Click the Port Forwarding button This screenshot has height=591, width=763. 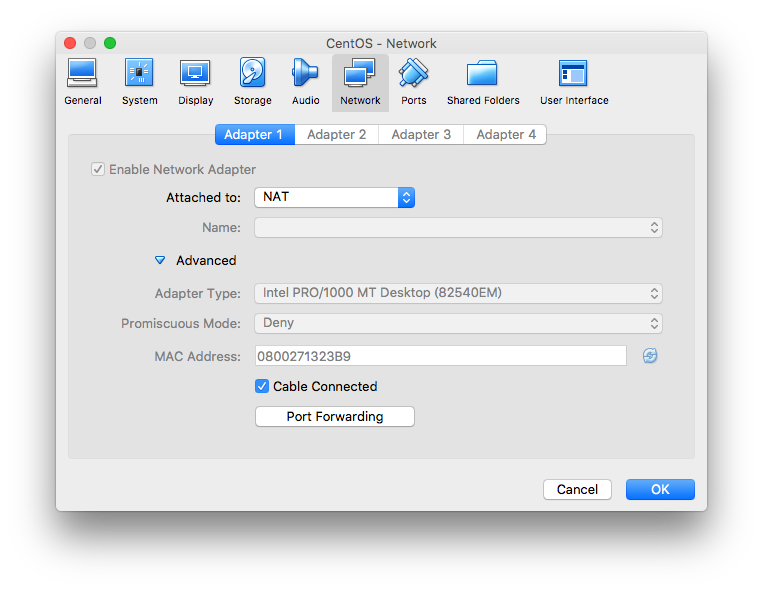[335, 417]
